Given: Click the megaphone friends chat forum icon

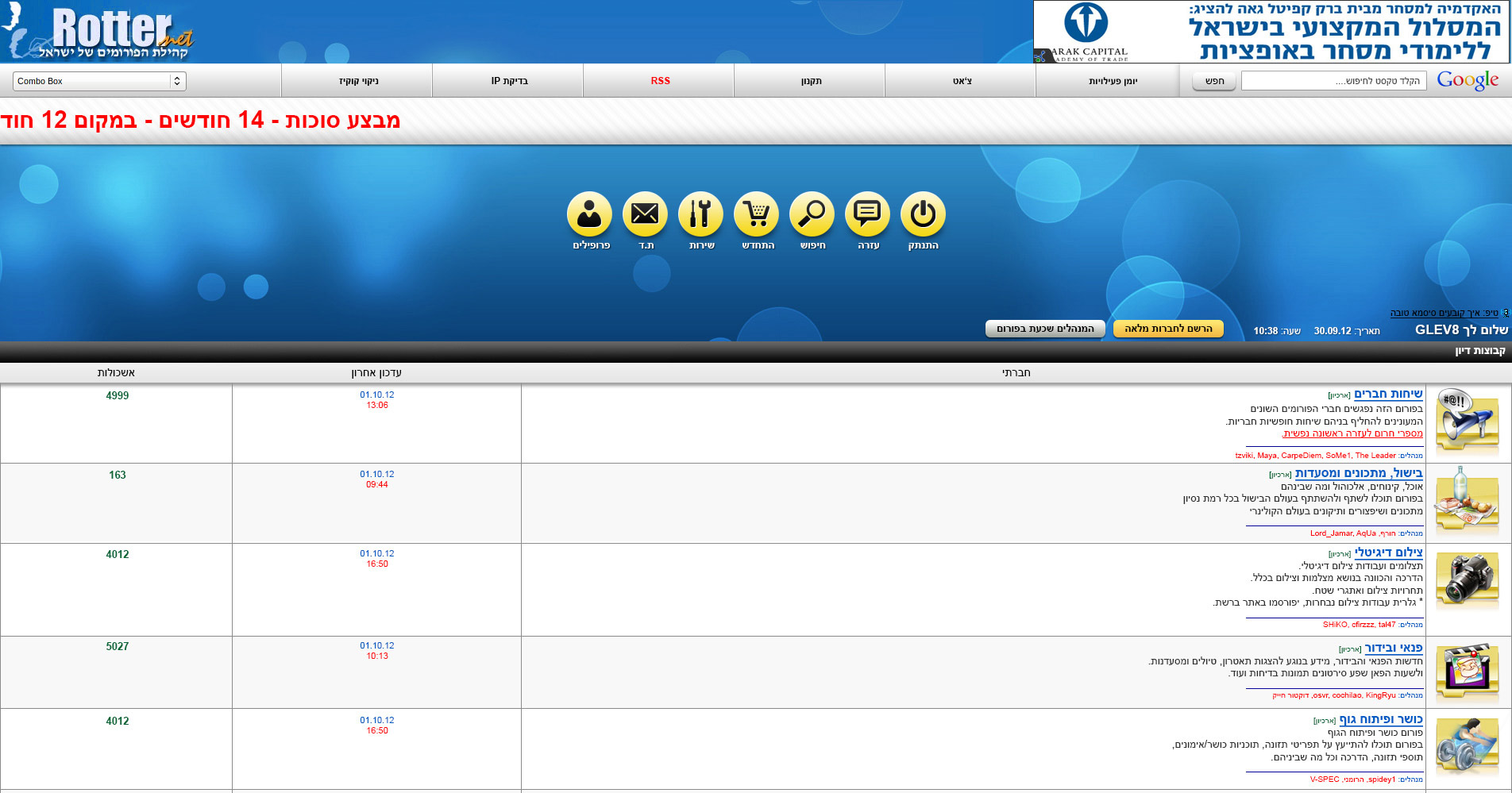Looking at the screenshot, I should (x=1467, y=422).
